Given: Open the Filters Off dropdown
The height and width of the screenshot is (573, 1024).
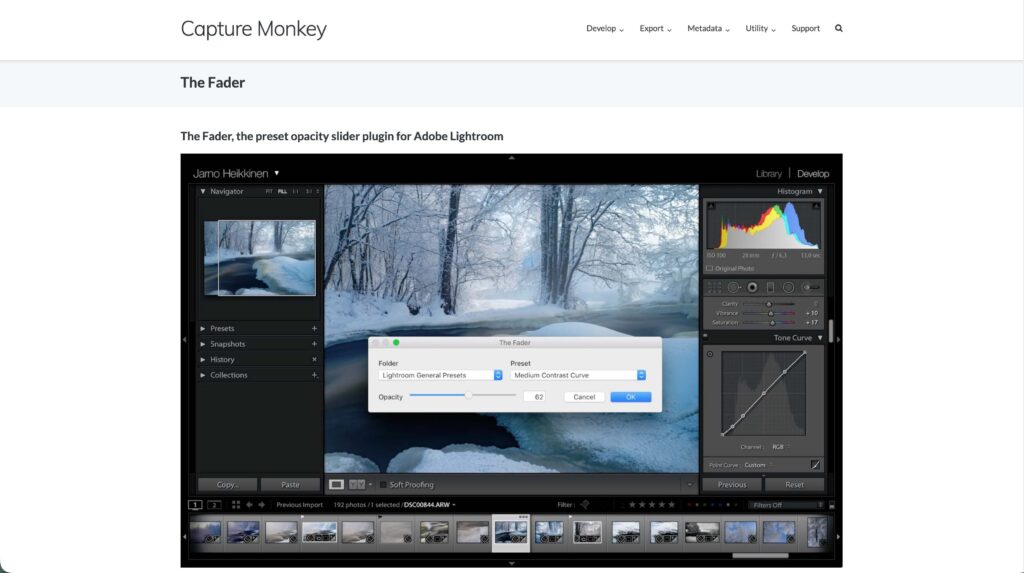Looking at the screenshot, I should tap(787, 505).
